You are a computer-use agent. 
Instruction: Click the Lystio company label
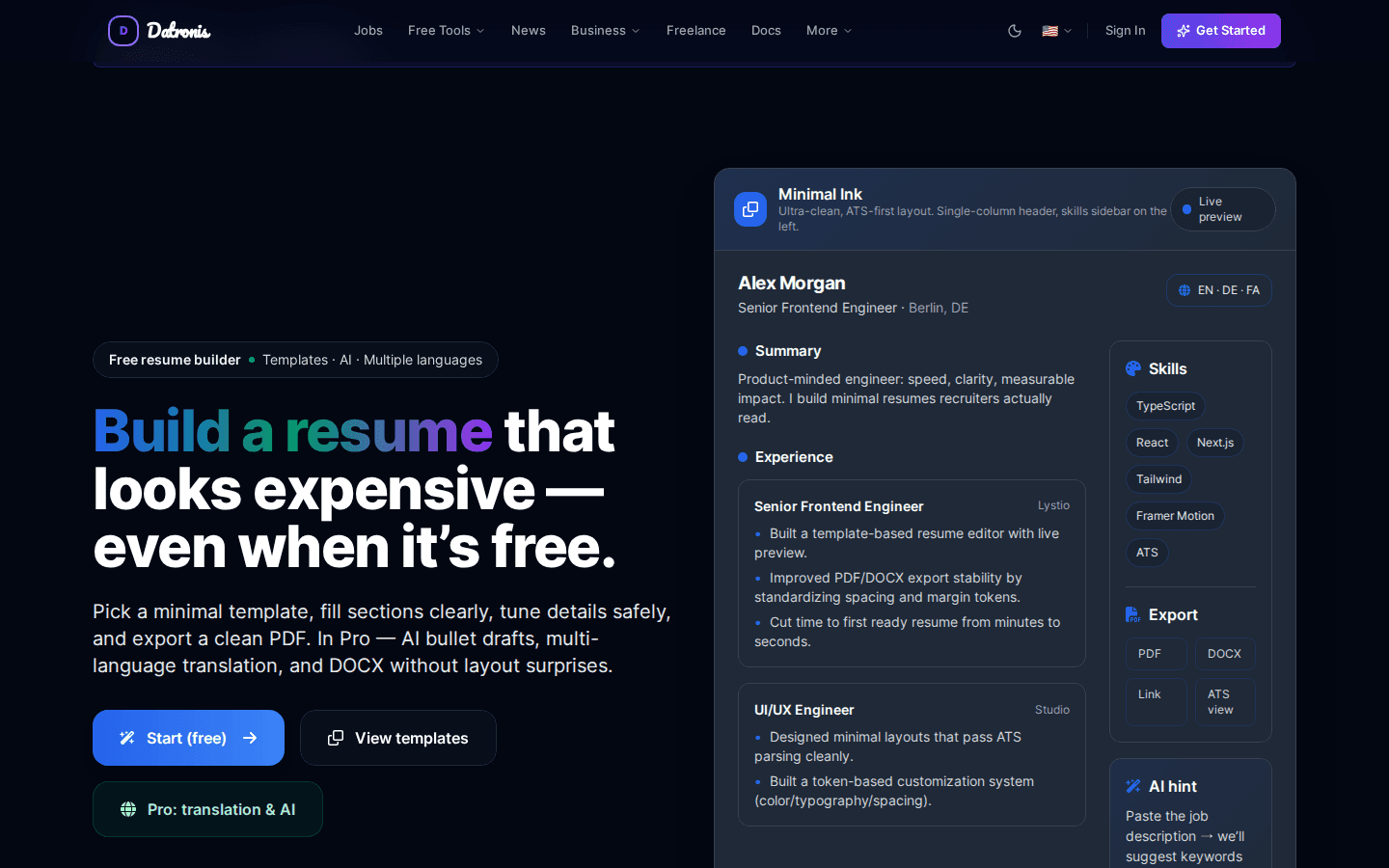tap(1053, 505)
